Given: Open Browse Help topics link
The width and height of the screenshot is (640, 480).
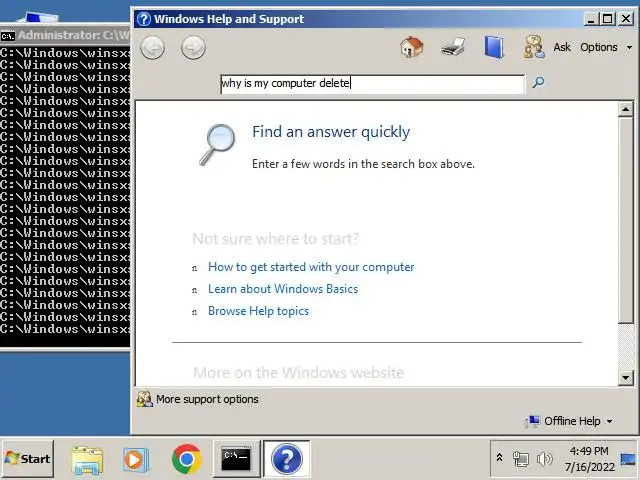Looking at the screenshot, I should pos(258,311).
